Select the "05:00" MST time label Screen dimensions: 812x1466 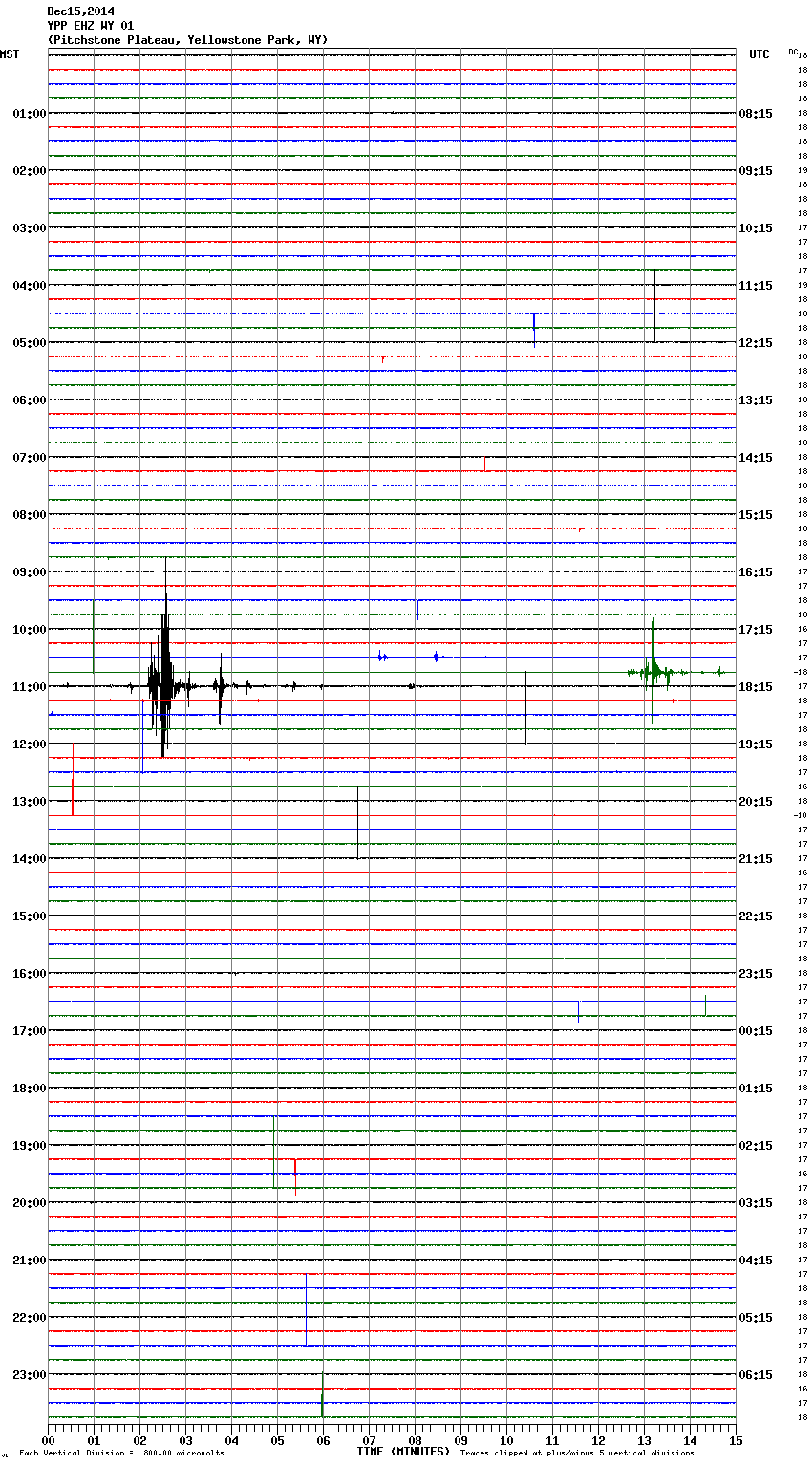29,343
